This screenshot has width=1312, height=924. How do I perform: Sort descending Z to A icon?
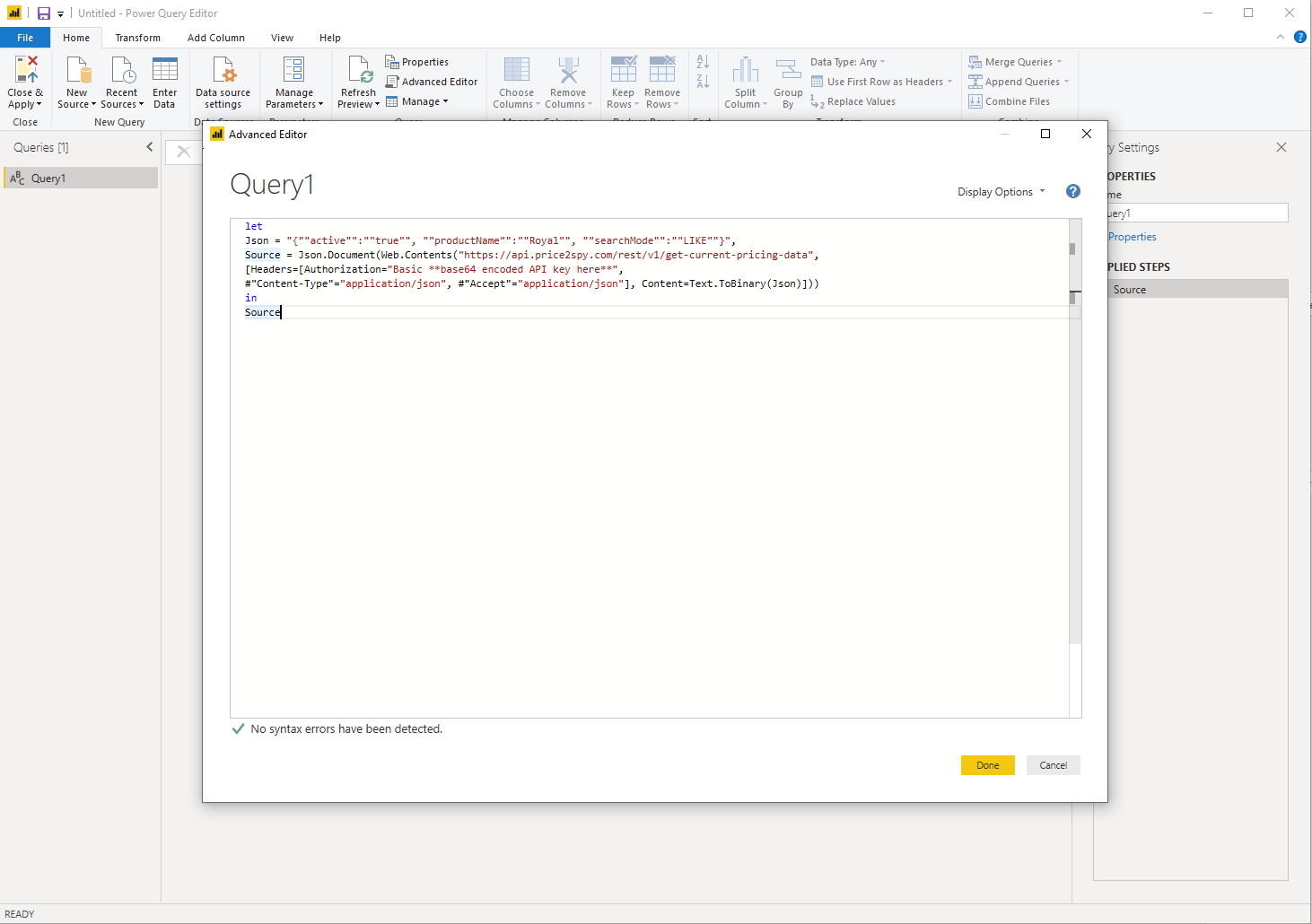pos(703,82)
